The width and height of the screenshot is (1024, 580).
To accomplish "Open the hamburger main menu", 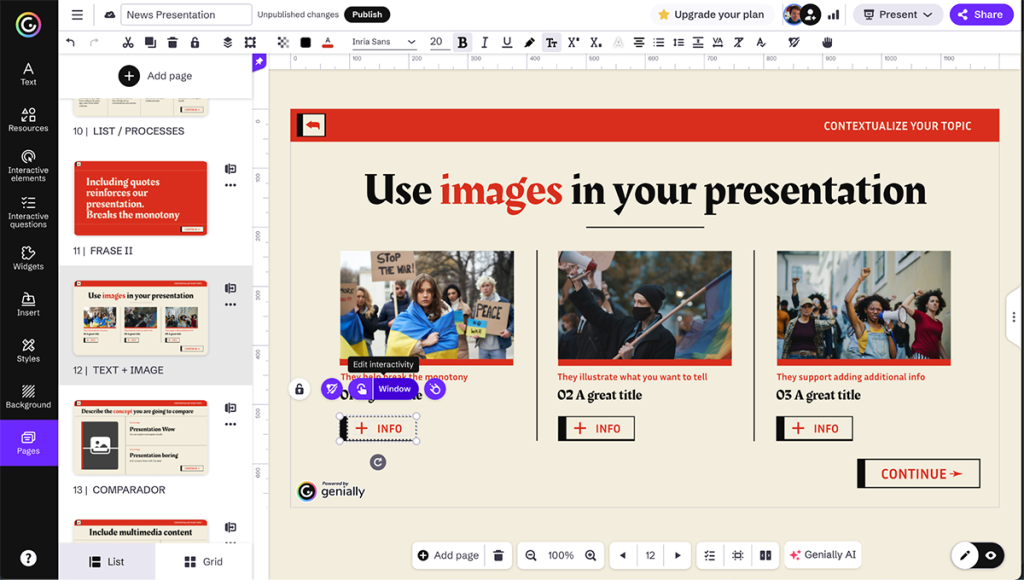I will [77, 15].
